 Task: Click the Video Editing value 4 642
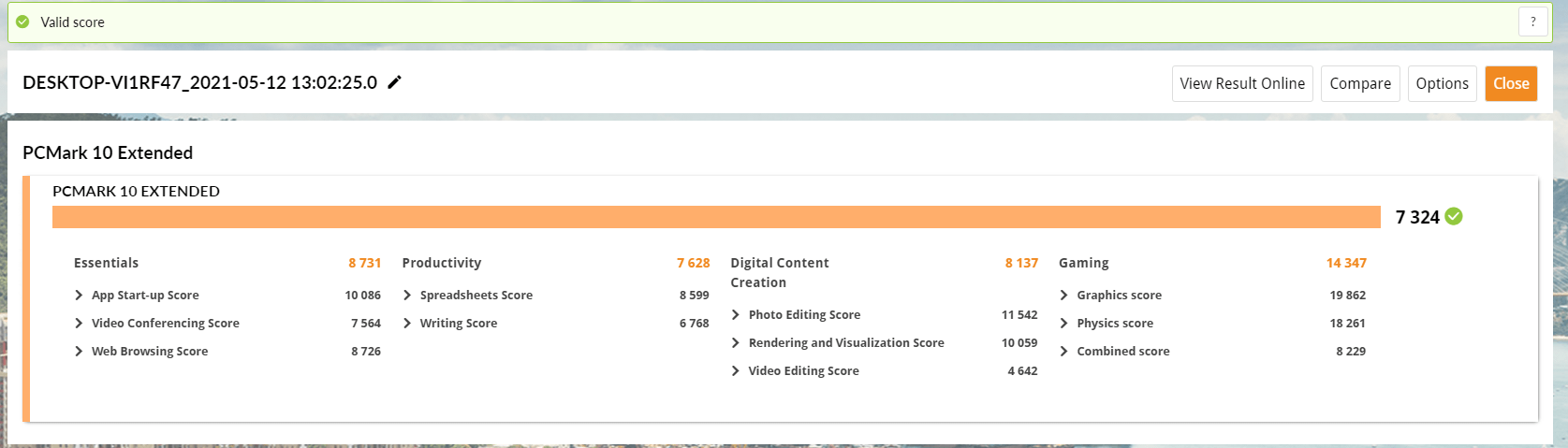(1023, 370)
